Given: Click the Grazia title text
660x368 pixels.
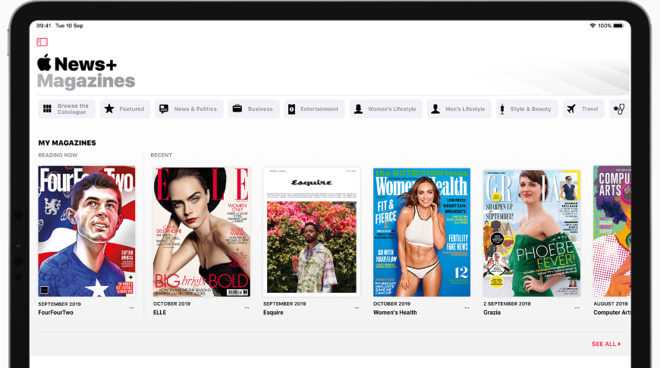Looking at the screenshot, I should click(492, 312).
